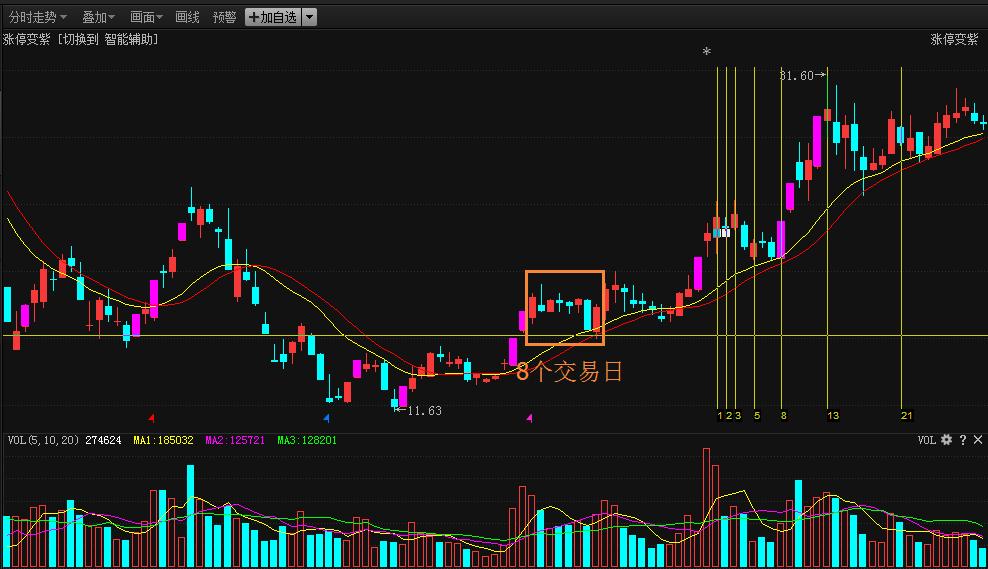The width and height of the screenshot is (988, 569).
Task: Click the 切换到 智能辅助 link
Action: point(107,39)
